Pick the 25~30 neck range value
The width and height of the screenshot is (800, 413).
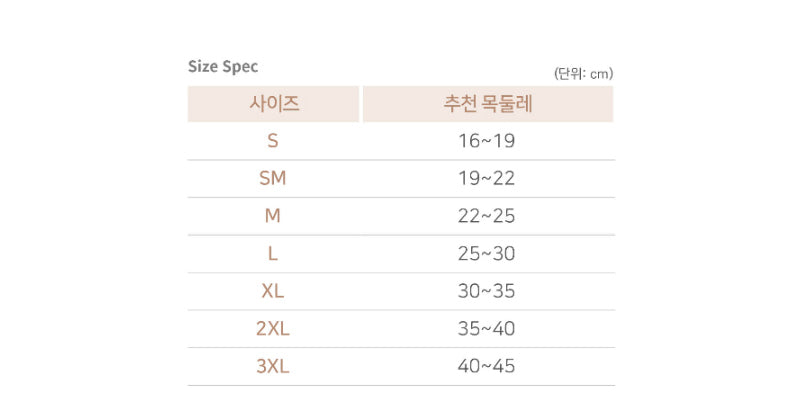[x=486, y=254]
